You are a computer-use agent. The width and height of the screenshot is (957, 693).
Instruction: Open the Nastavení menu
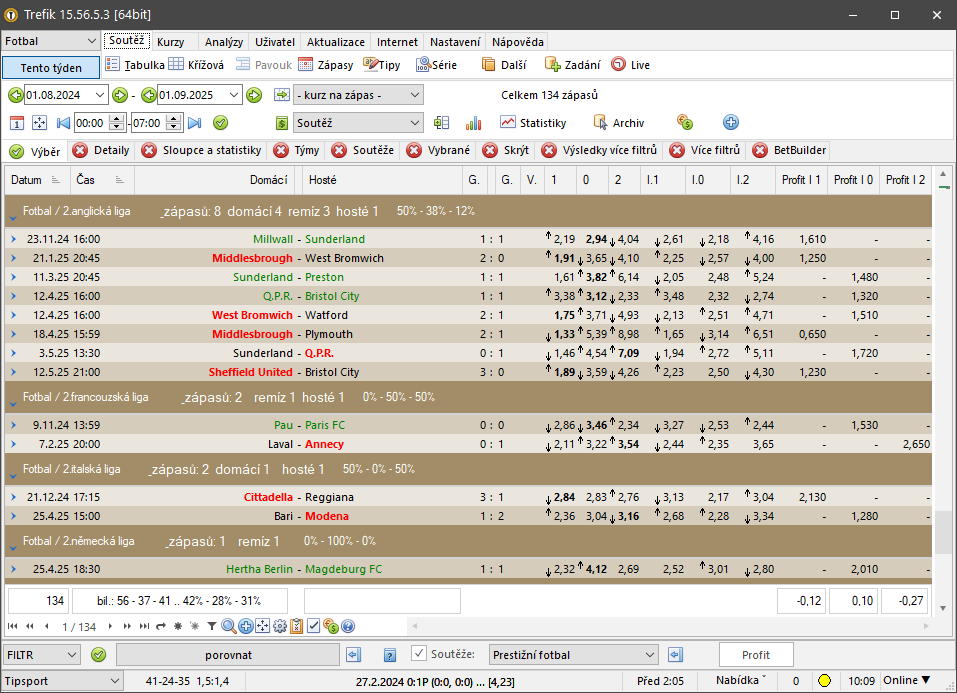pos(455,42)
